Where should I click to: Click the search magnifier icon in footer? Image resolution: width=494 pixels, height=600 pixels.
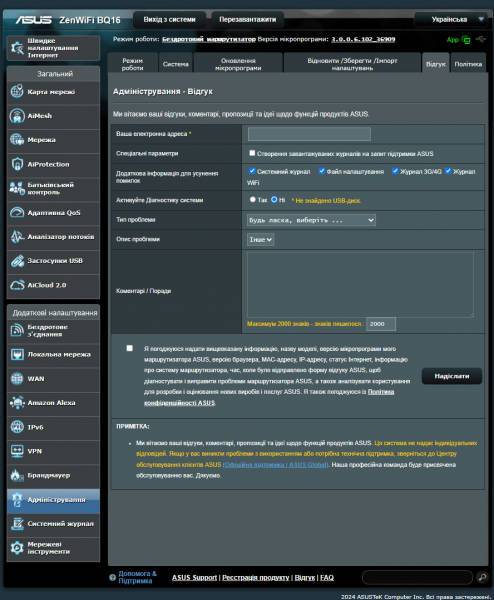point(482,577)
